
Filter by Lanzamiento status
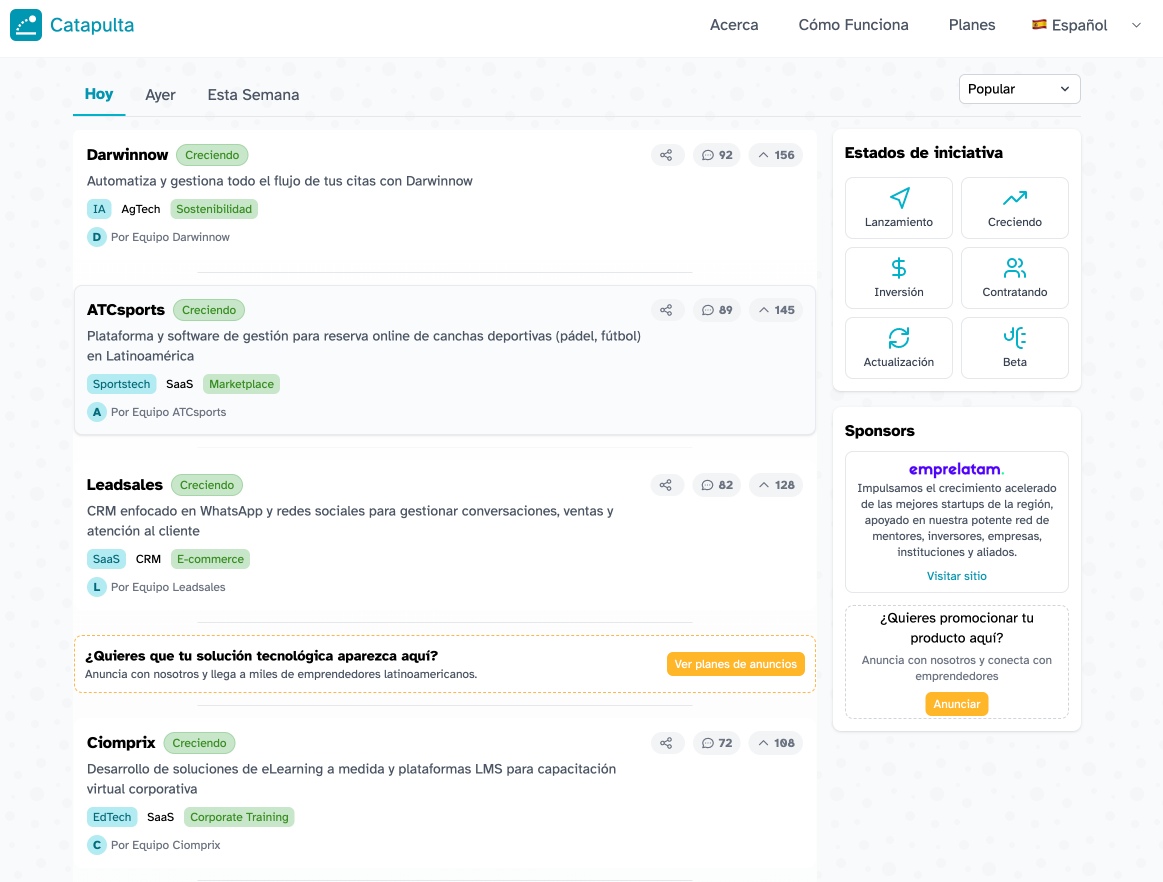(898, 208)
